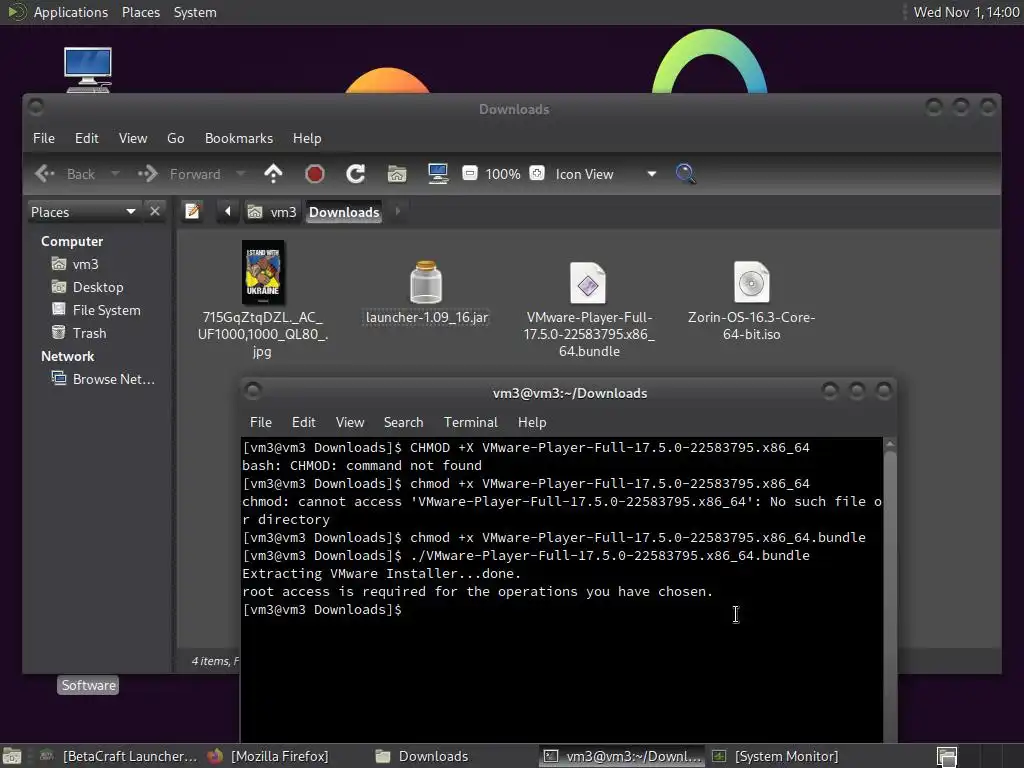The height and width of the screenshot is (768, 1024).
Task: Click terminal scrollbar up arrow
Action: tap(889, 444)
